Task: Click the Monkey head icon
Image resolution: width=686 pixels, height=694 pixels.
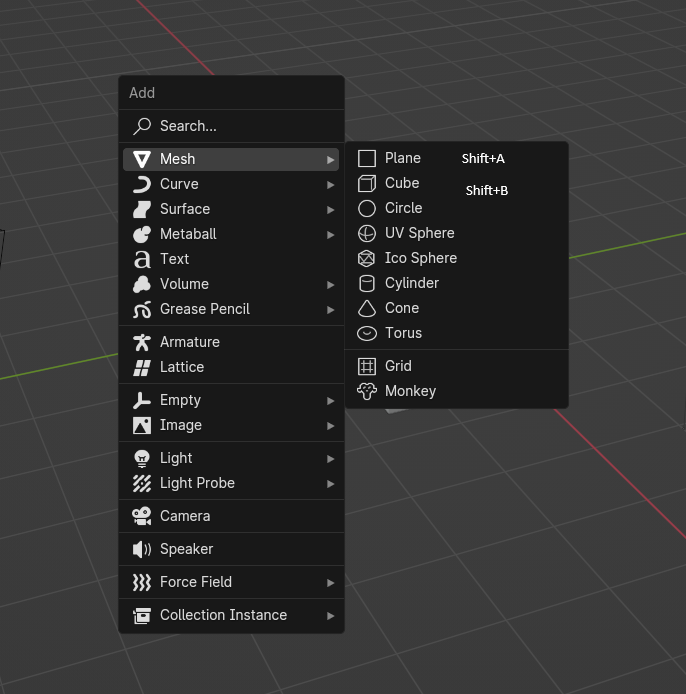Action: (x=367, y=391)
